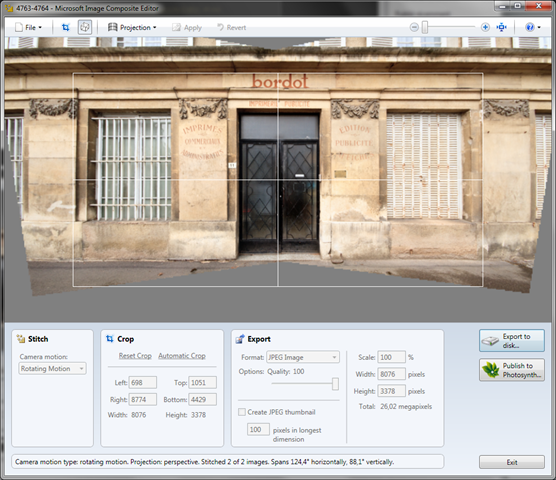Edit the crop Right value field

click(x=143, y=400)
